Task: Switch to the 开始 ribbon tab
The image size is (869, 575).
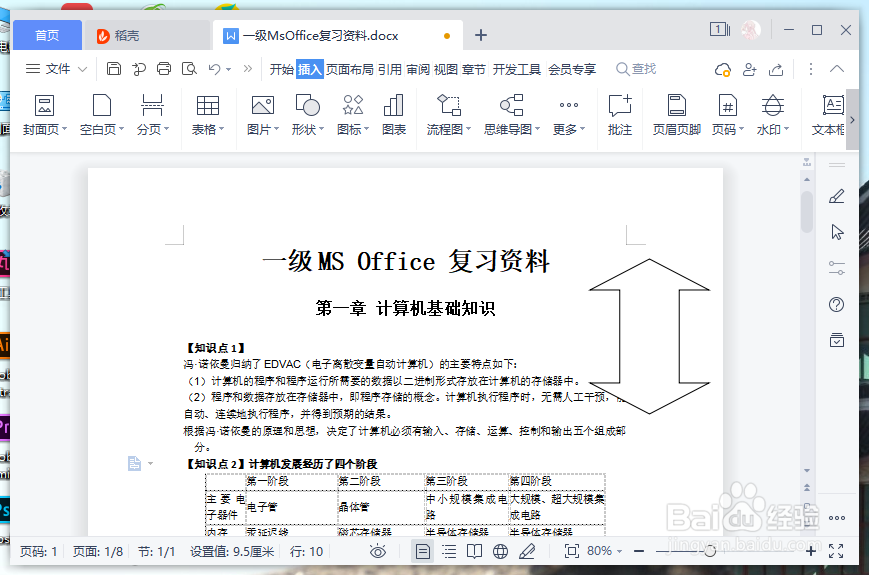Action: click(282, 69)
